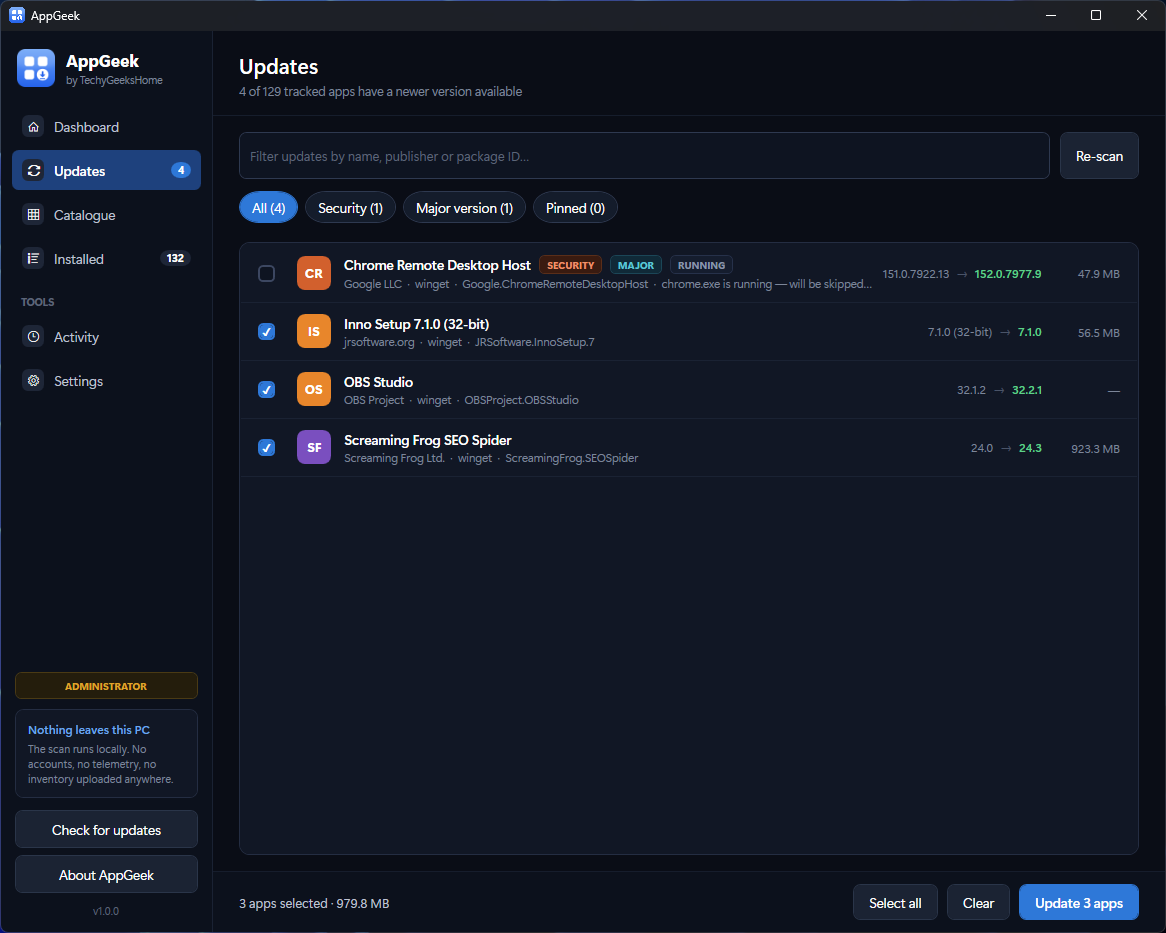Select the Security (1) filter tab

(350, 208)
